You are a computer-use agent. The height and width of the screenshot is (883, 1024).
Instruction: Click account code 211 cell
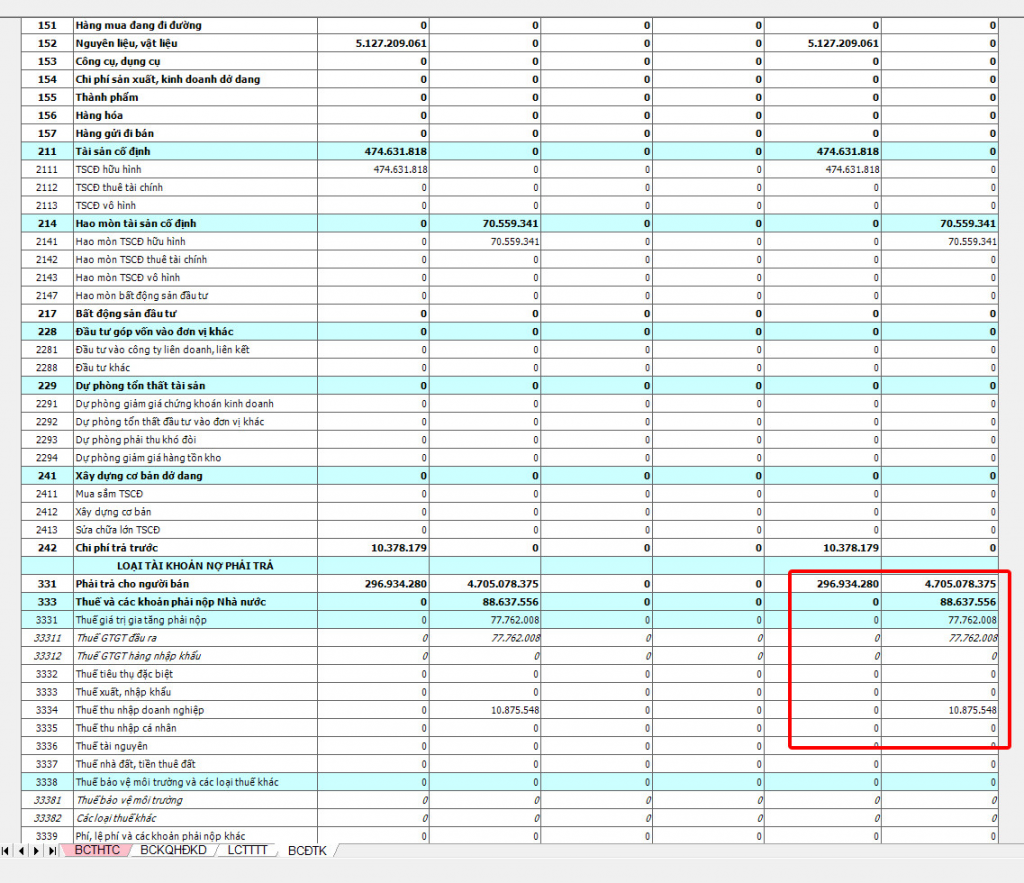pyautogui.click(x=46, y=152)
